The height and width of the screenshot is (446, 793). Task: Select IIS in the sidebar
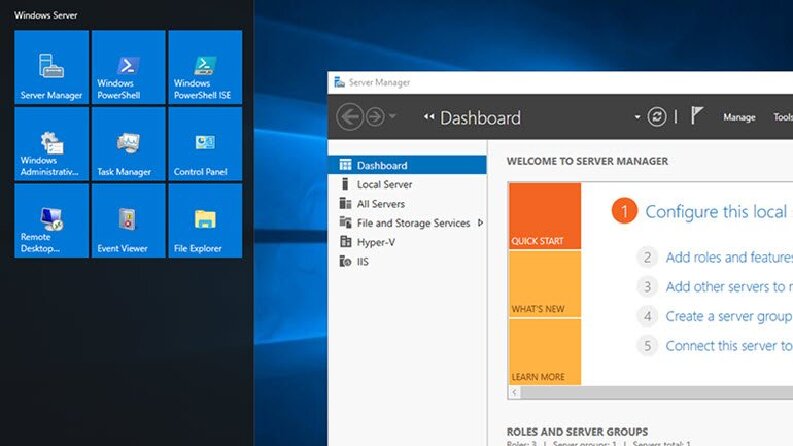407,261
